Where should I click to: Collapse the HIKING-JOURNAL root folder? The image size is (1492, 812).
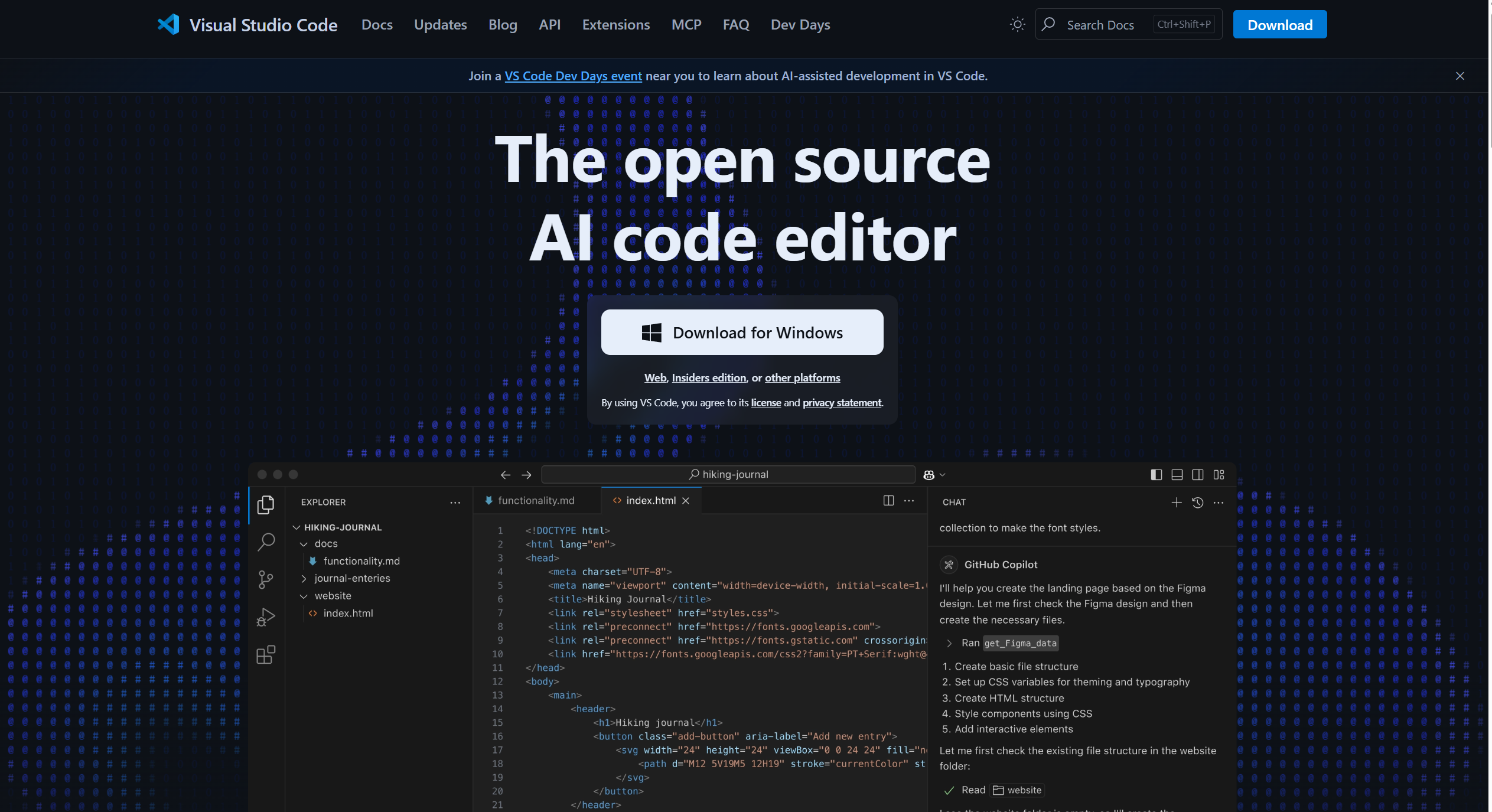(x=297, y=527)
